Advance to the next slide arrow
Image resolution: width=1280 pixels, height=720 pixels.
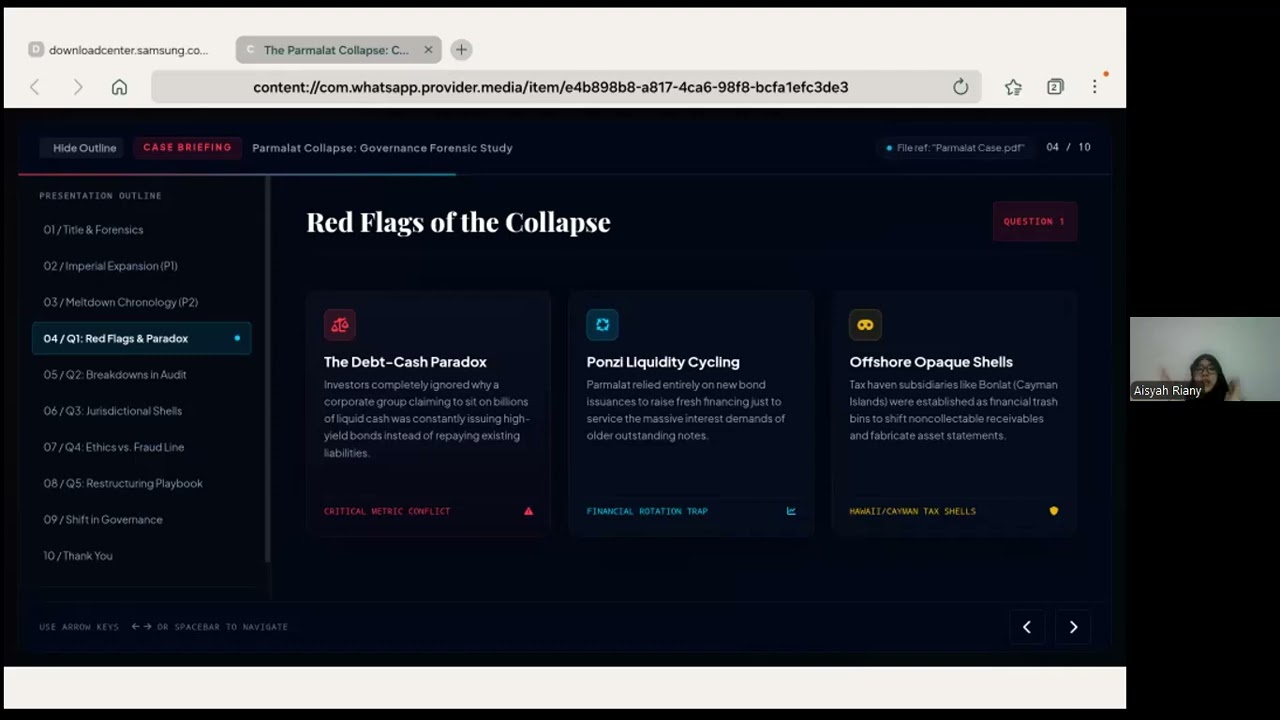point(1073,627)
